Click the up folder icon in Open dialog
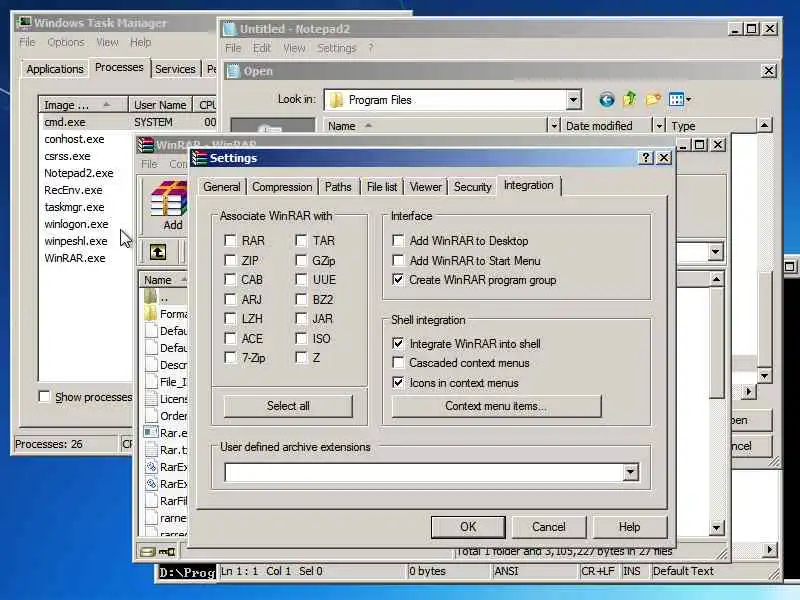This screenshot has height=600, width=800. click(630, 99)
